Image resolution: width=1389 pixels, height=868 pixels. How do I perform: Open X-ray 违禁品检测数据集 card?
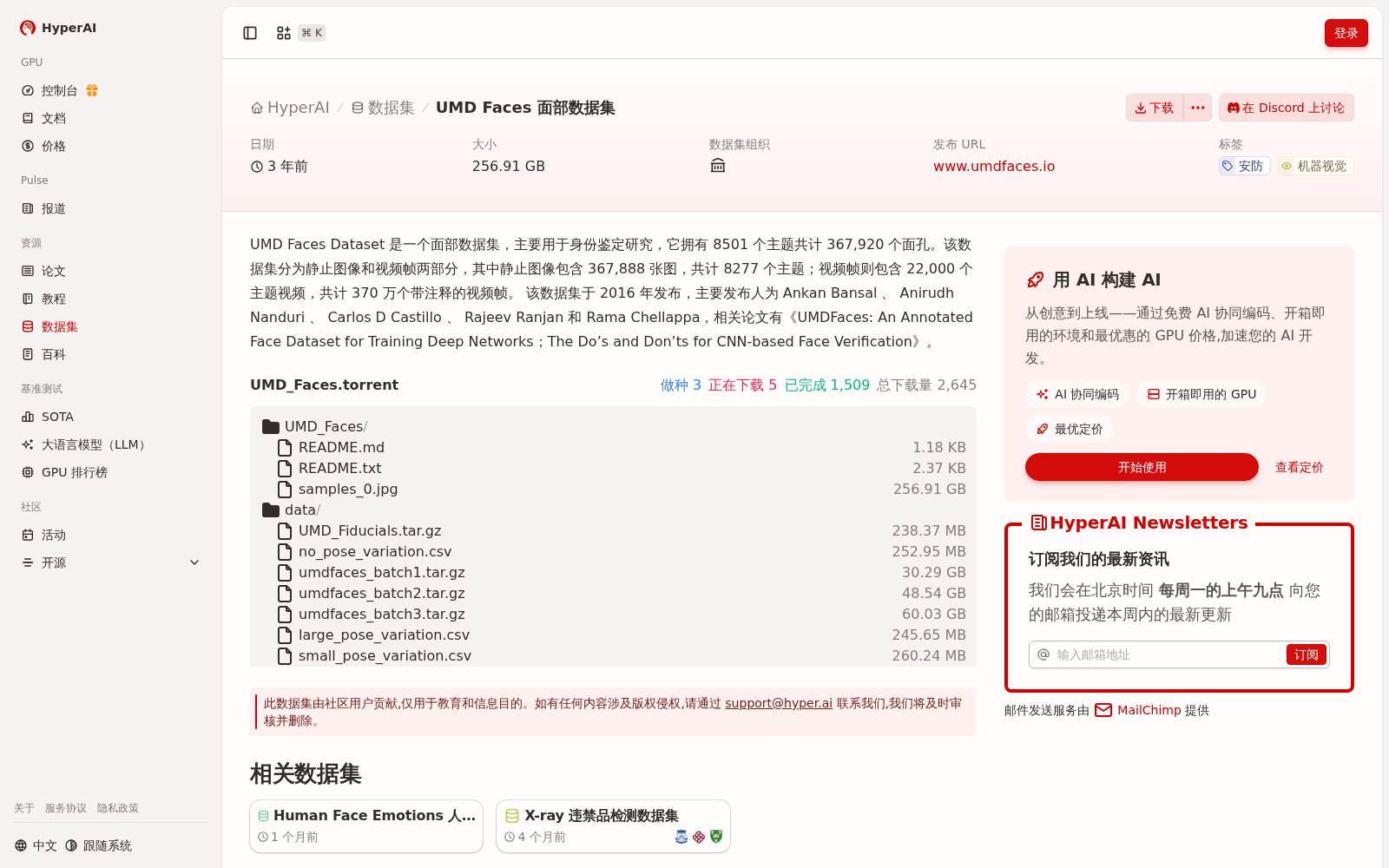coord(613,826)
